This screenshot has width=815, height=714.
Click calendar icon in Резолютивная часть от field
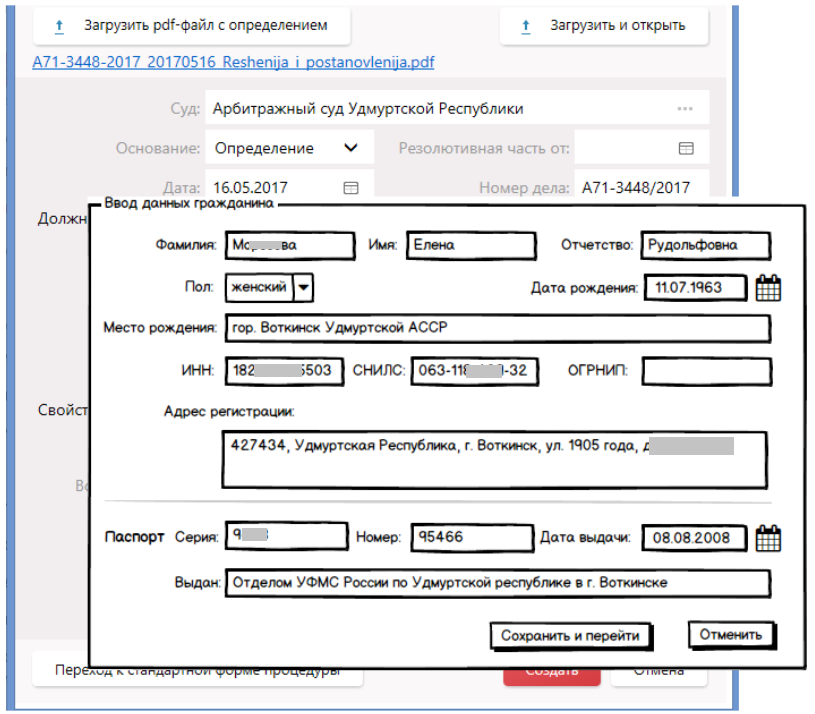(686, 148)
